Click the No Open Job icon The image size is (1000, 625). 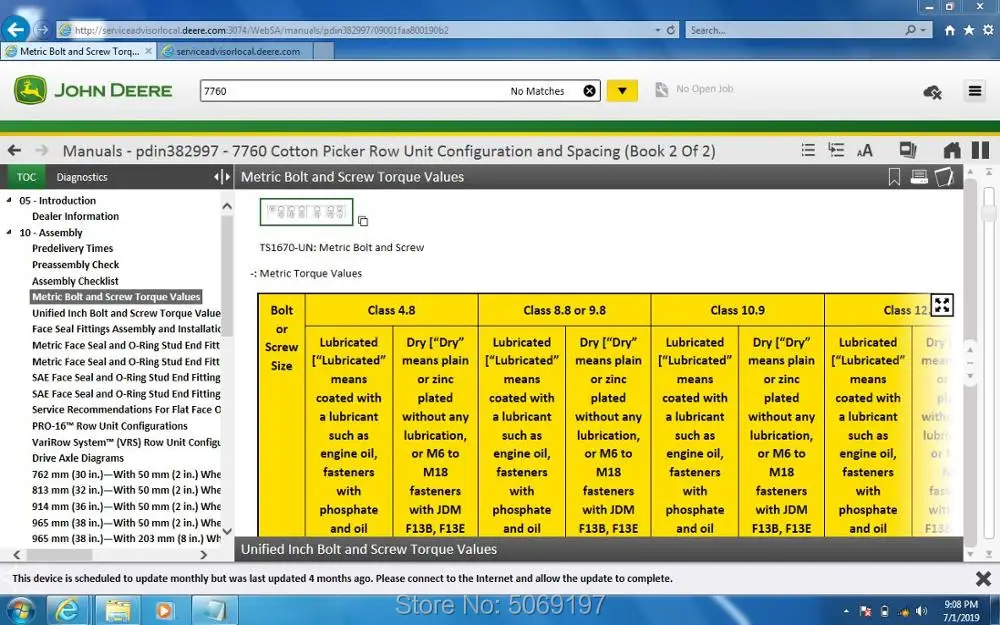[x=661, y=89]
